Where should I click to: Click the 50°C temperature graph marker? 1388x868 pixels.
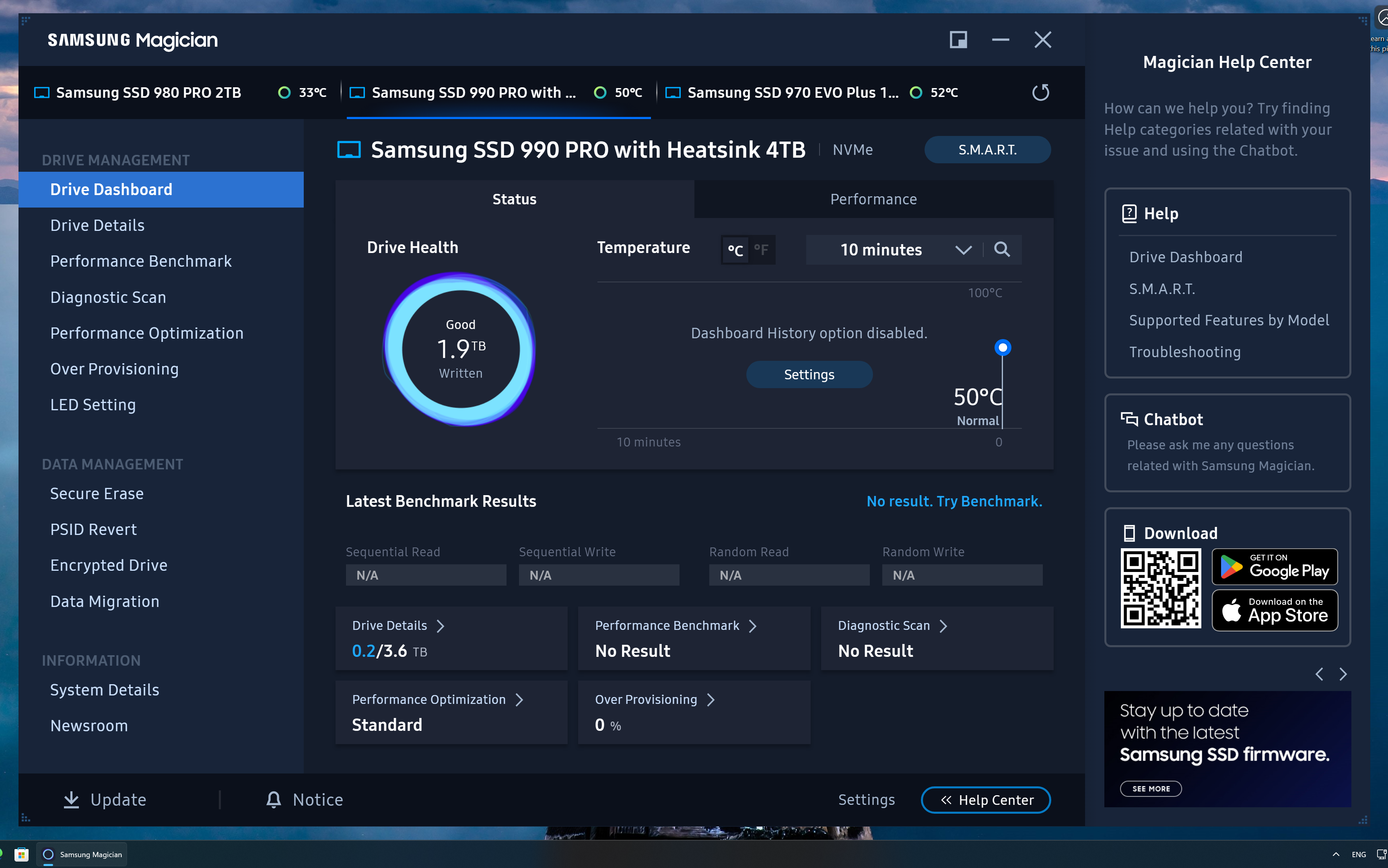click(x=1002, y=347)
